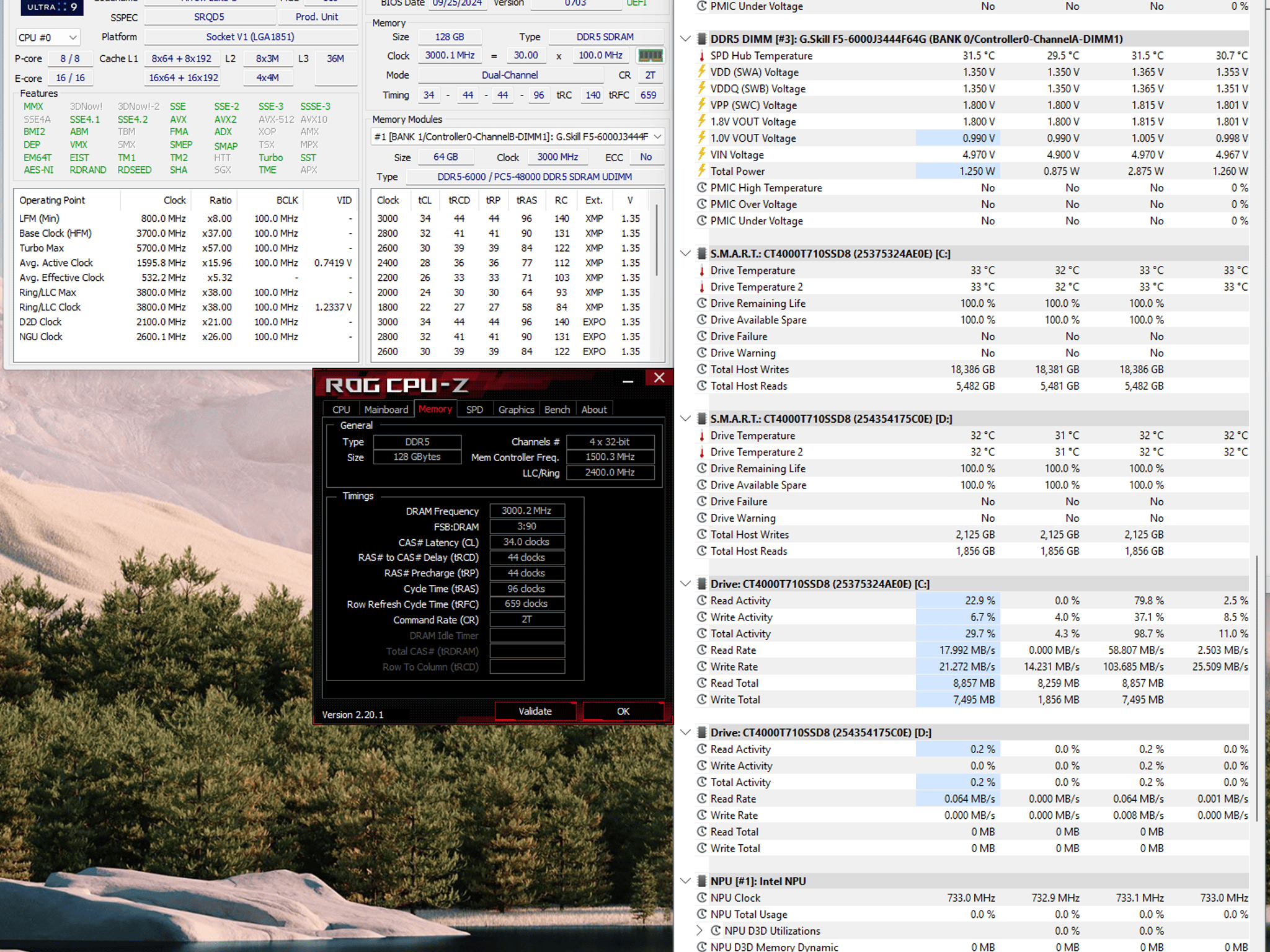Click the lightning icon for 1.8V VOUT Voltage
The width and height of the screenshot is (1270, 952).
[x=701, y=121]
